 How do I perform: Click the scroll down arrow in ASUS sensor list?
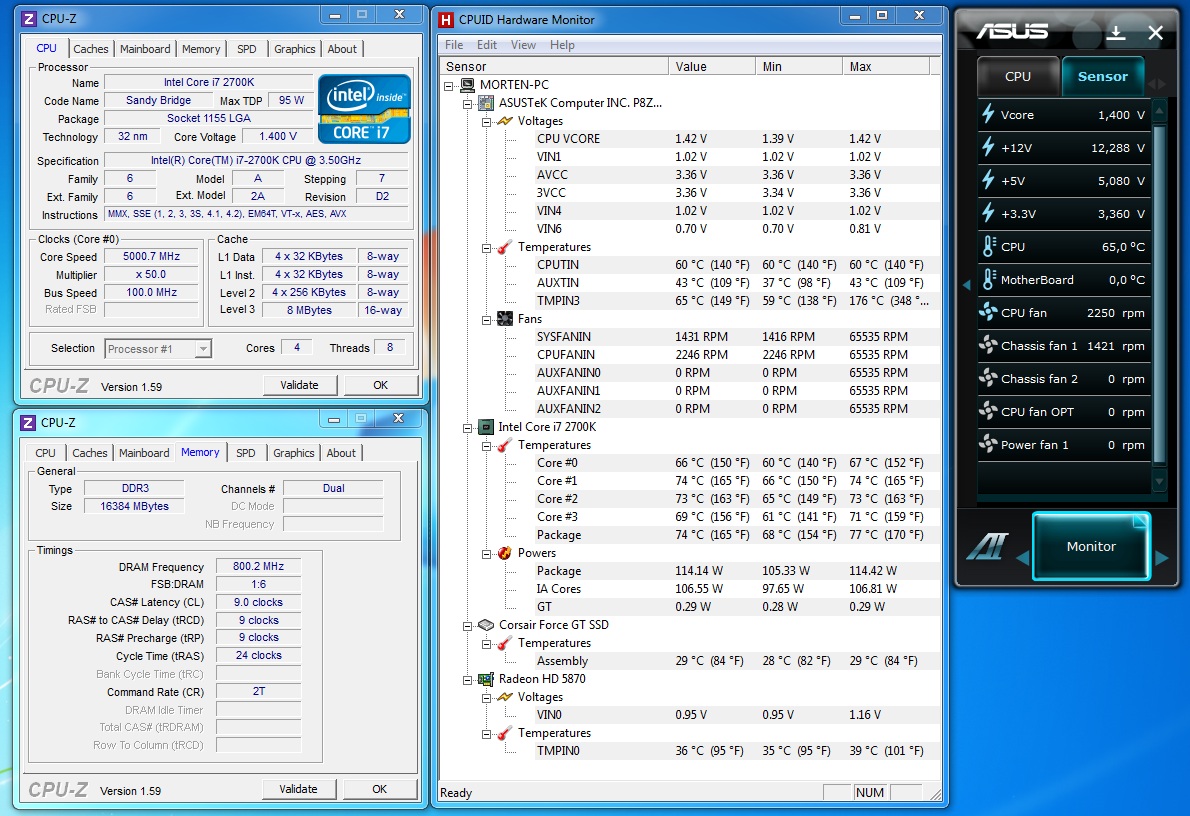tap(1159, 480)
